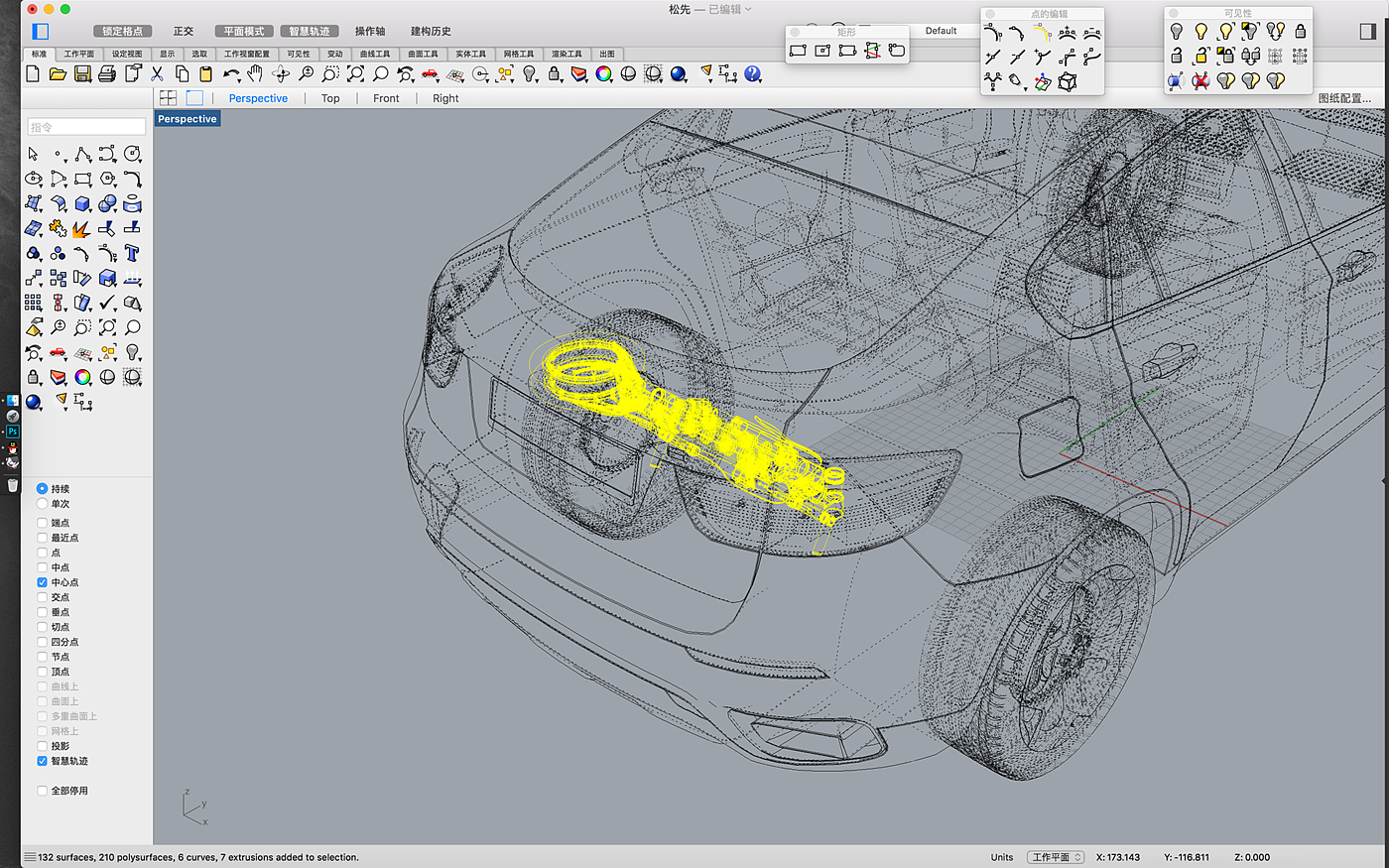Open the 曲线工具 toolbar tab
This screenshot has width=1389, height=868.
click(375, 54)
